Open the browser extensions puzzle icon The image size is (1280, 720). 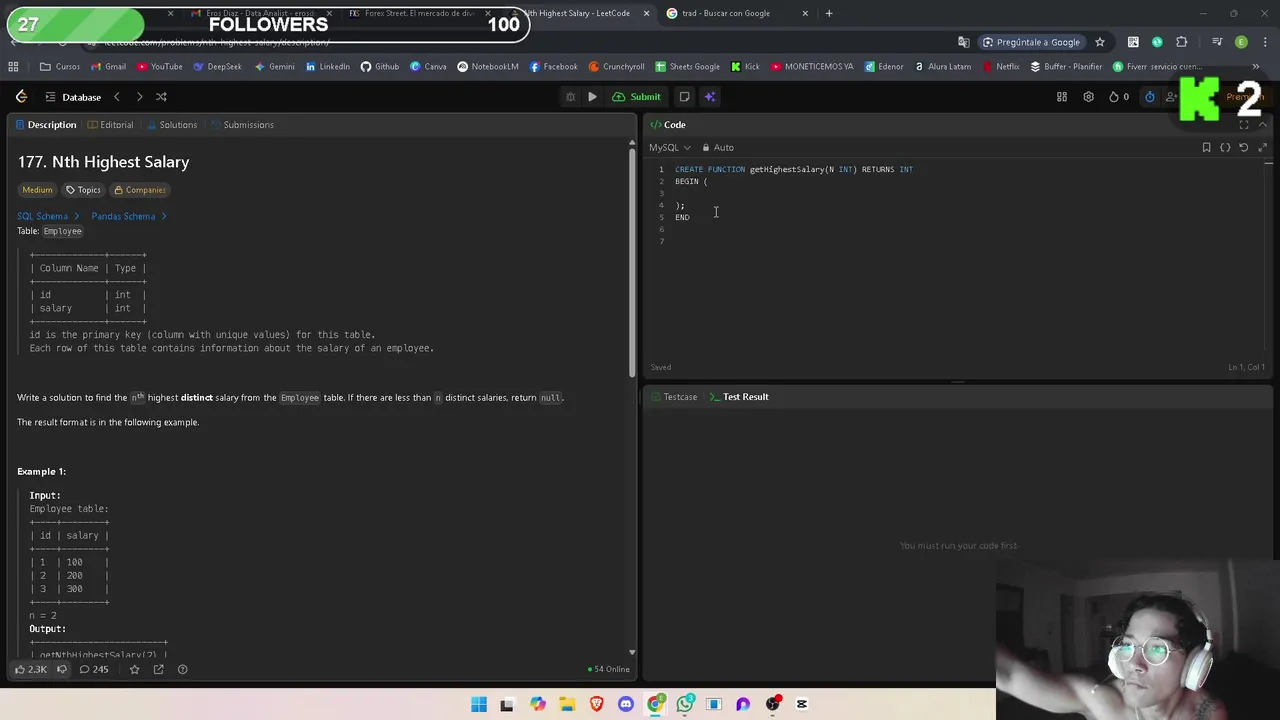pos(1182,42)
